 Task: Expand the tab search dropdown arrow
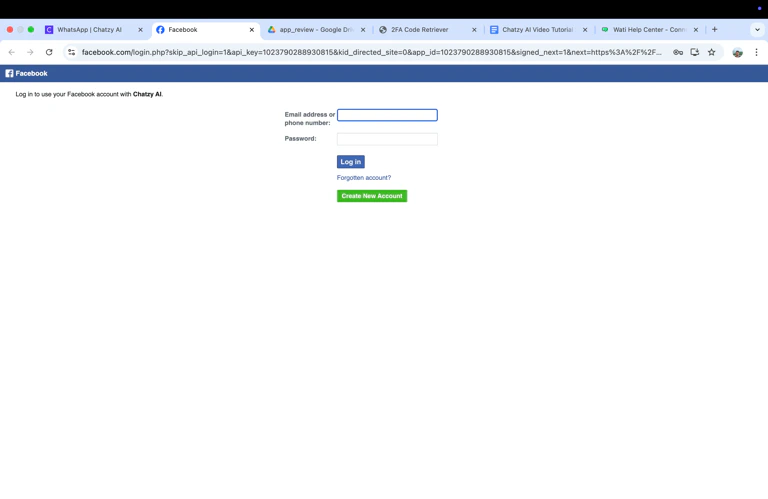(x=757, y=30)
